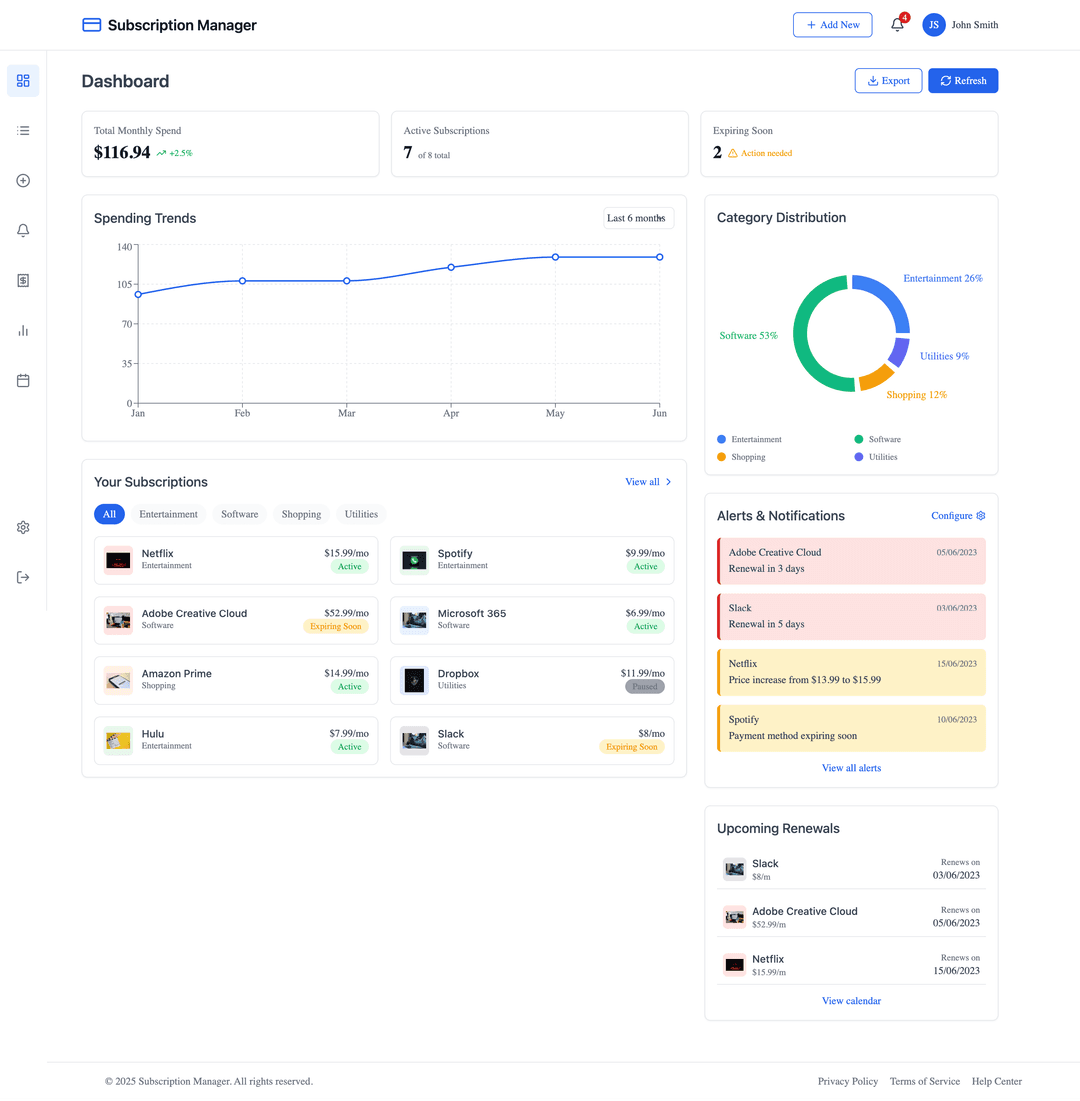Switch to the Entertainment filter tab
Viewport: 1080px width, 1101px height.
[168, 514]
